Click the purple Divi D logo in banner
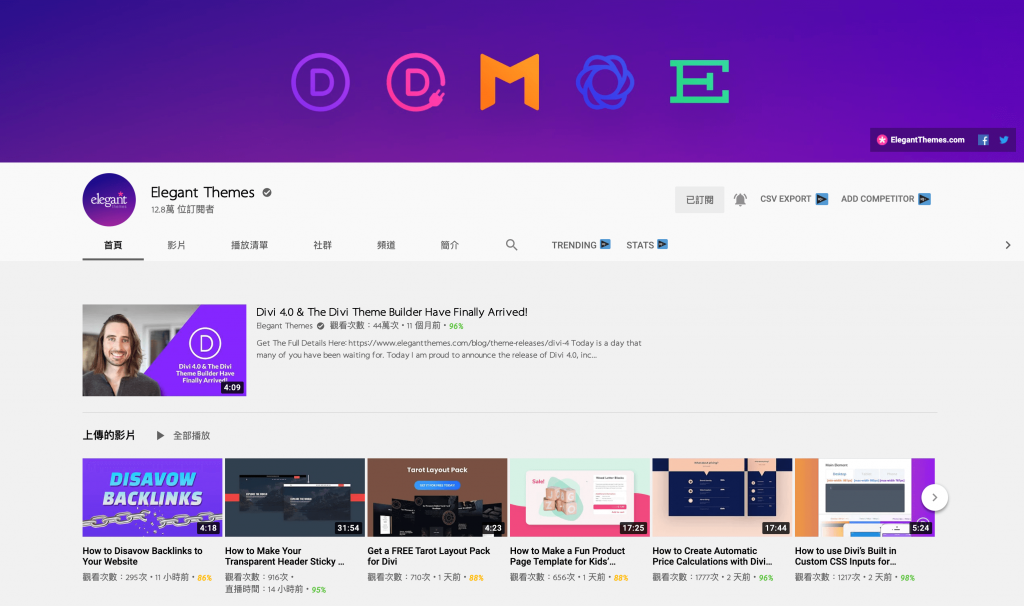The width and height of the screenshot is (1024, 606). pos(320,82)
